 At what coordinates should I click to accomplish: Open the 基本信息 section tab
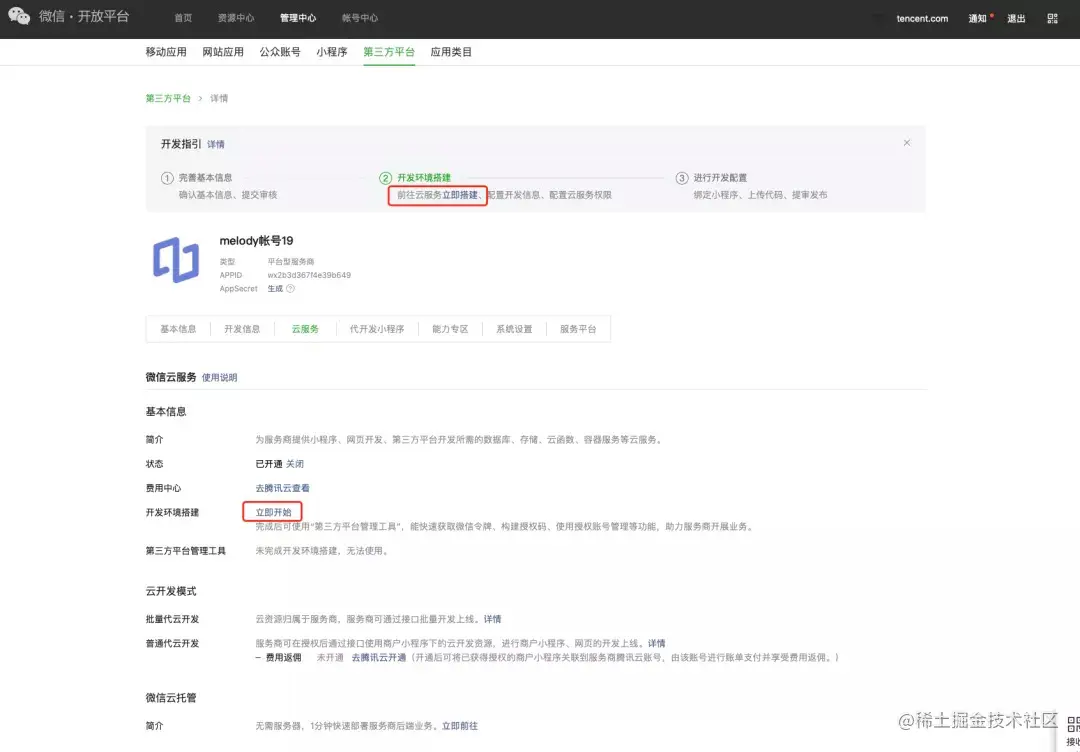pos(178,329)
